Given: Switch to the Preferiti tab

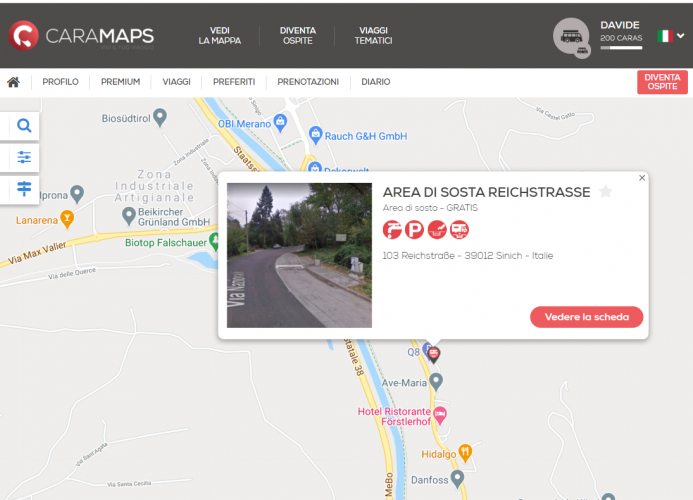Looking at the screenshot, I should tap(234, 82).
